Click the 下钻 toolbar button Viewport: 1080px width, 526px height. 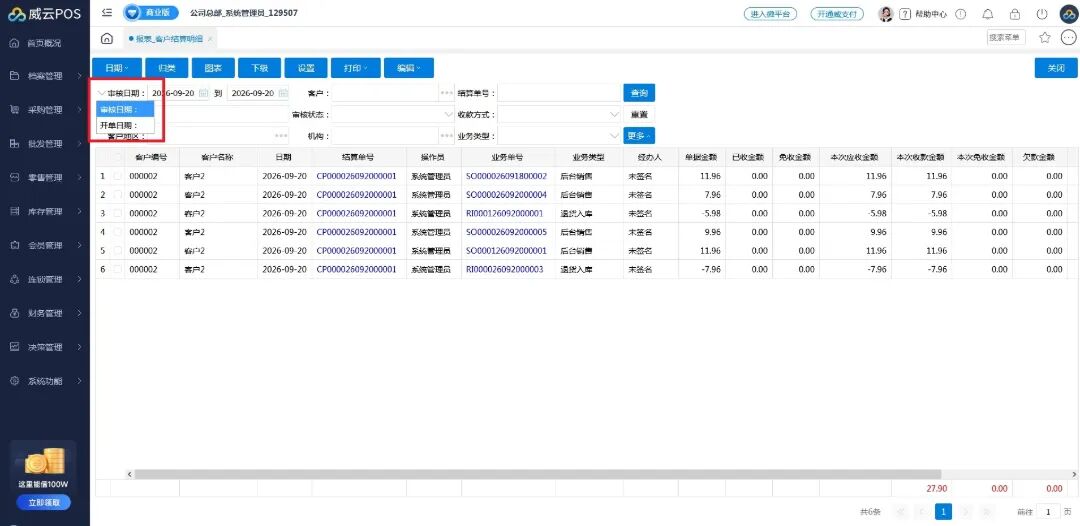(259, 68)
